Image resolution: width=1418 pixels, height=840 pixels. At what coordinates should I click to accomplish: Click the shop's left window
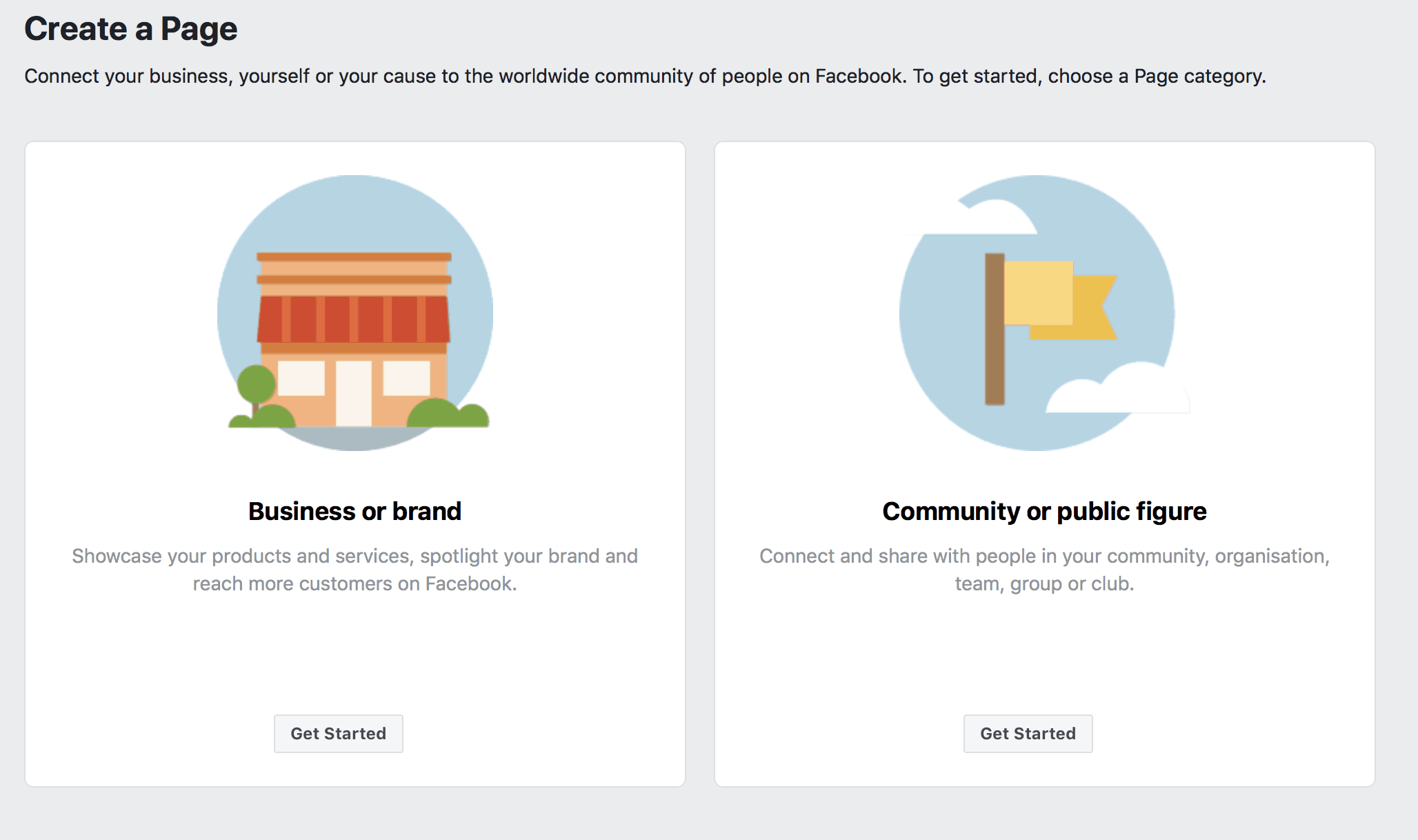click(301, 378)
